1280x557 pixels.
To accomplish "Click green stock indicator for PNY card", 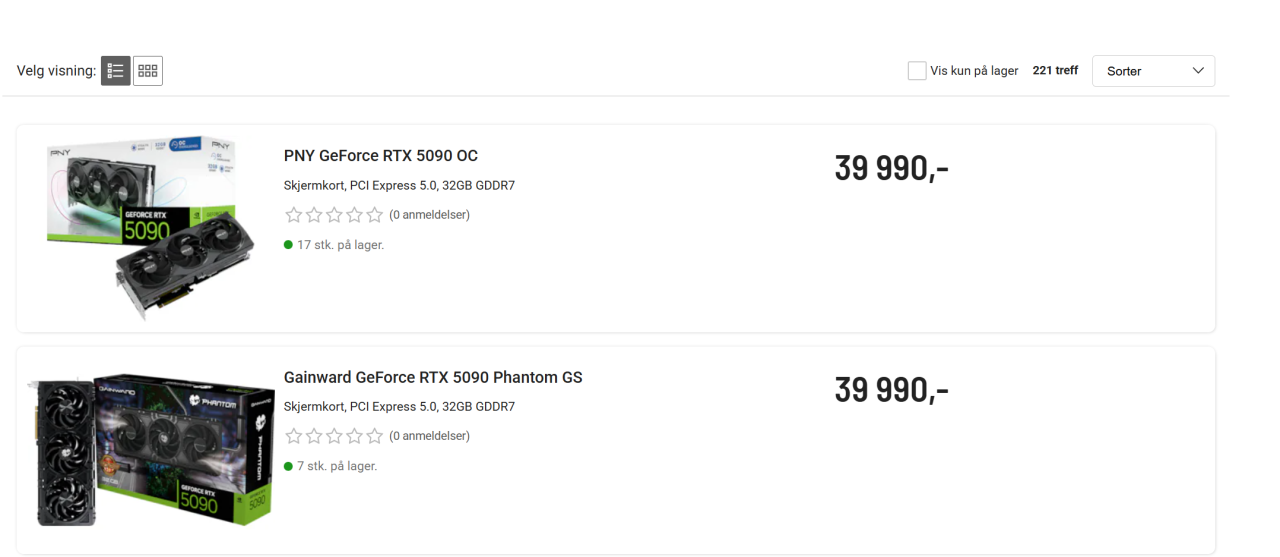I will (289, 245).
